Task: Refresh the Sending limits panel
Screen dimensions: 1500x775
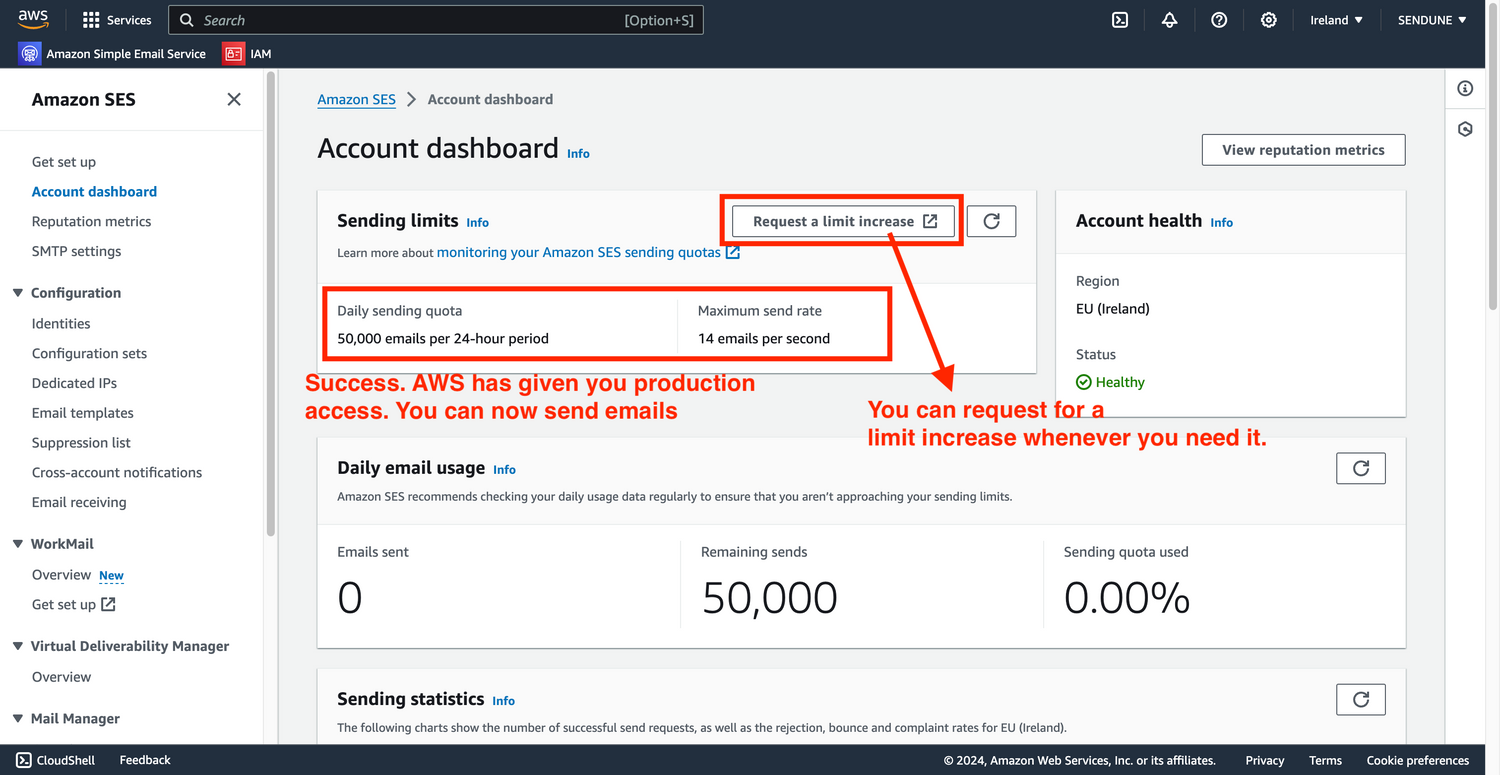Action: (991, 221)
